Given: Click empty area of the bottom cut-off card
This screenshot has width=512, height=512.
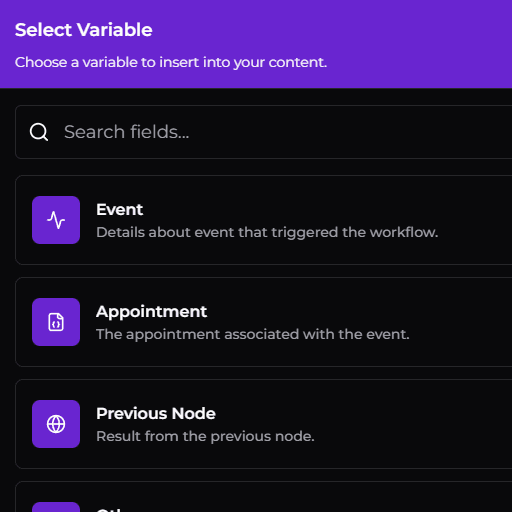Looking at the screenshot, I should click(x=300, y=498).
